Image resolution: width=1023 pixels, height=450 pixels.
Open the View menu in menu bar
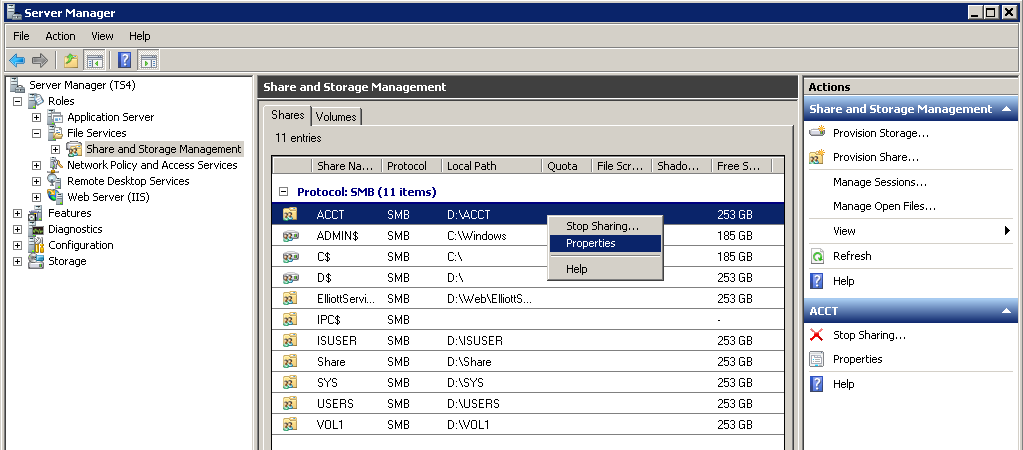pos(102,36)
